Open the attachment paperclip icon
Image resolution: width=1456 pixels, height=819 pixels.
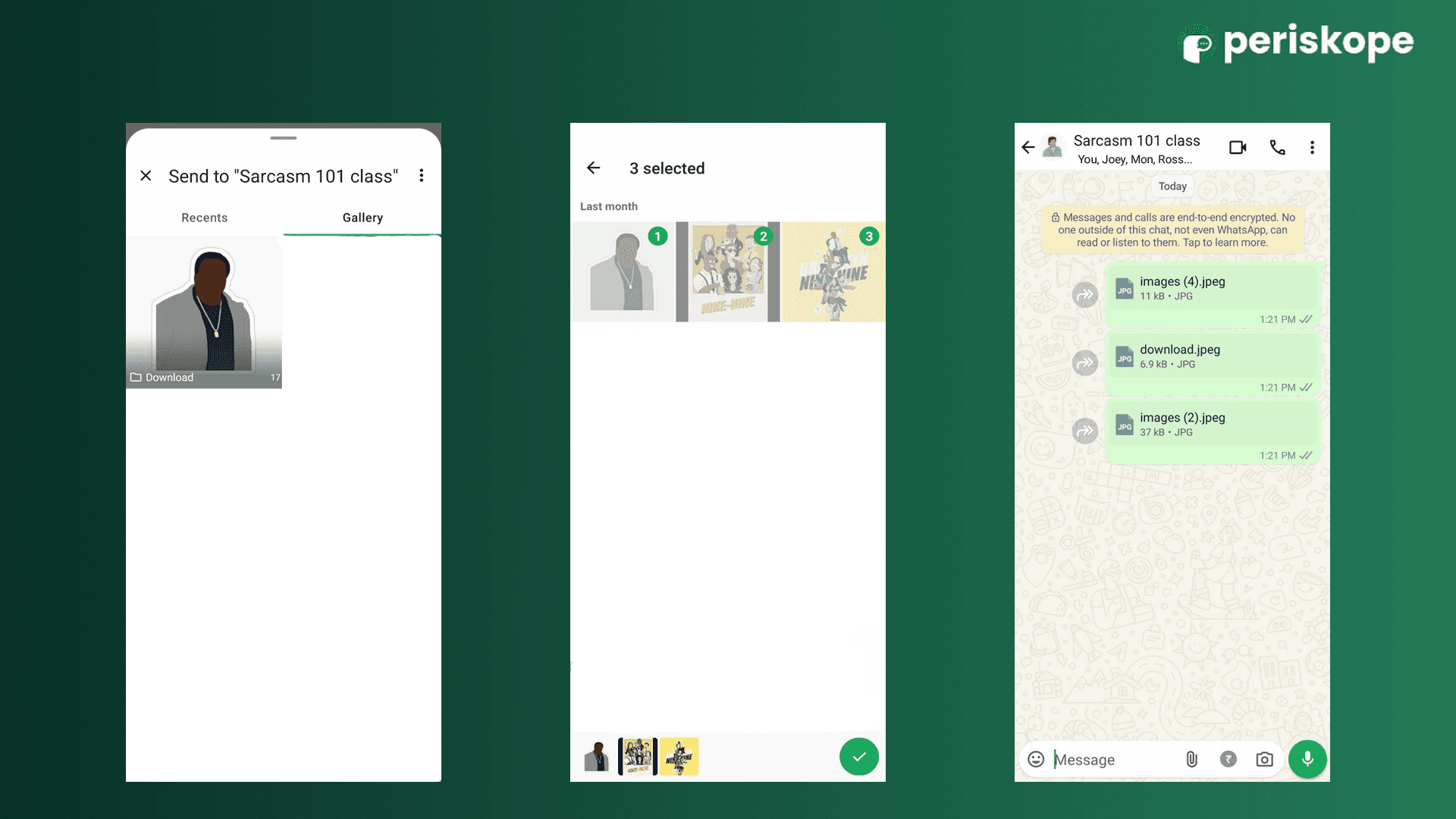point(1191,759)
